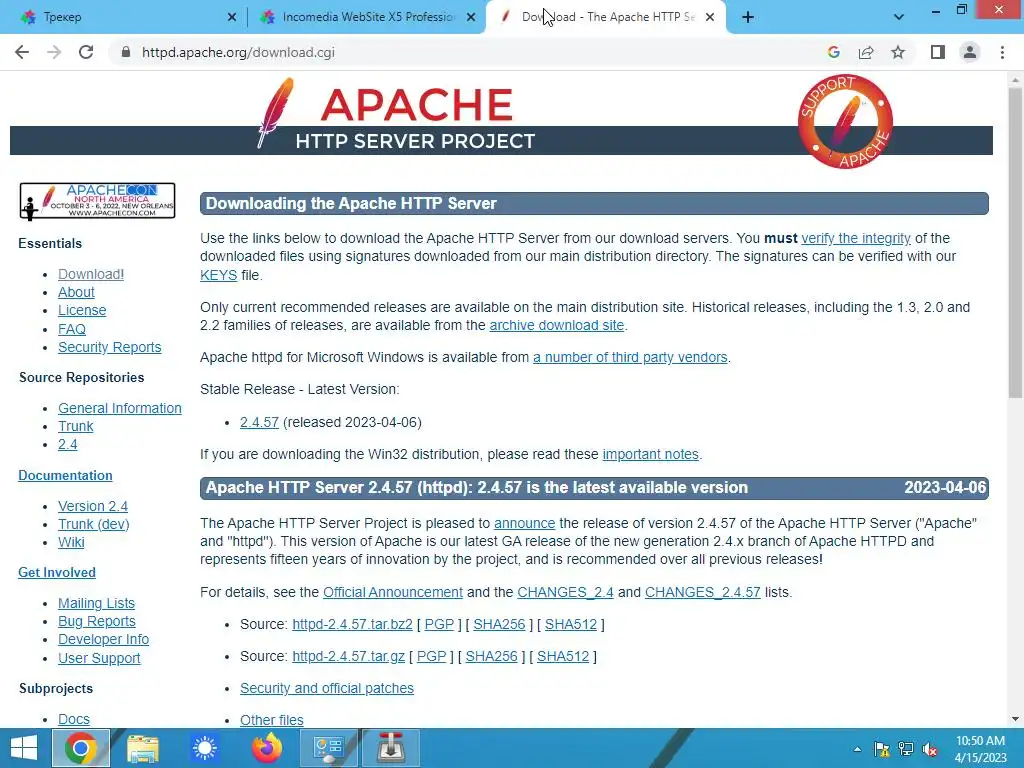This screenshot has width=1024, height=768.
Task: Open Firefox from the taskbar
Action: pos(266,748)
